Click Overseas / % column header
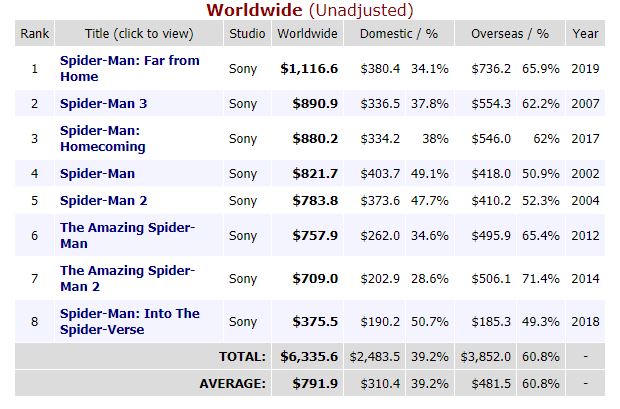 (509, 34)
